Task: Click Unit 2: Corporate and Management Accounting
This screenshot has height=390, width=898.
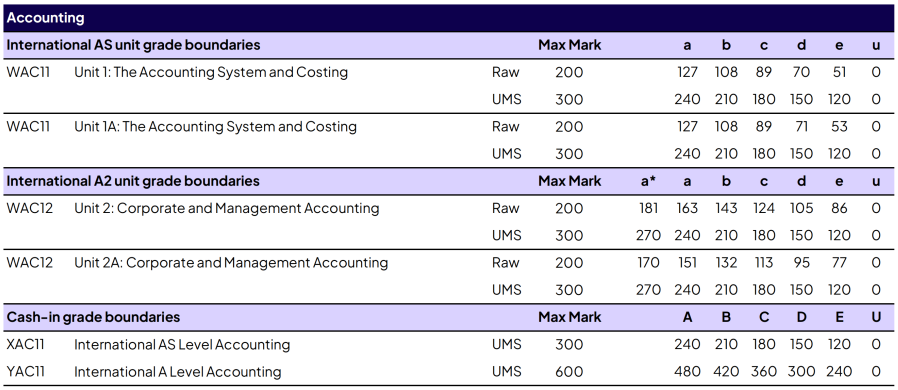Action: [x=227, y=208]
